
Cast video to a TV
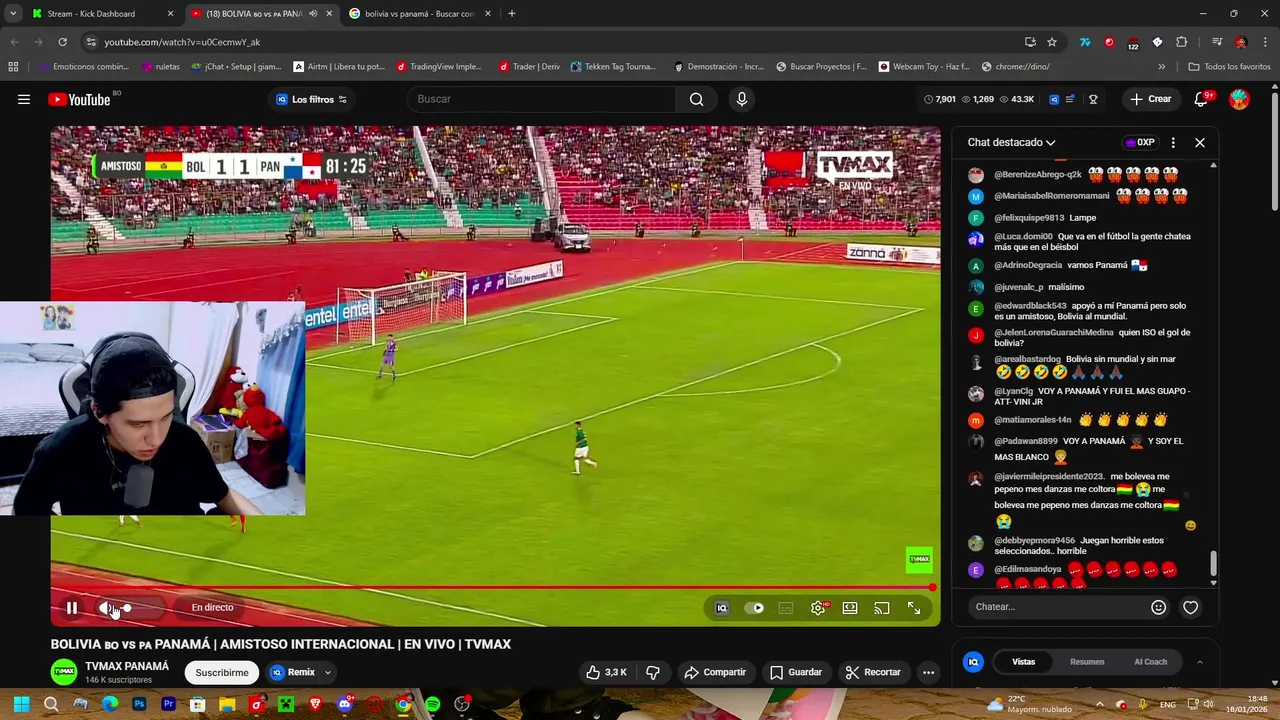882,608
